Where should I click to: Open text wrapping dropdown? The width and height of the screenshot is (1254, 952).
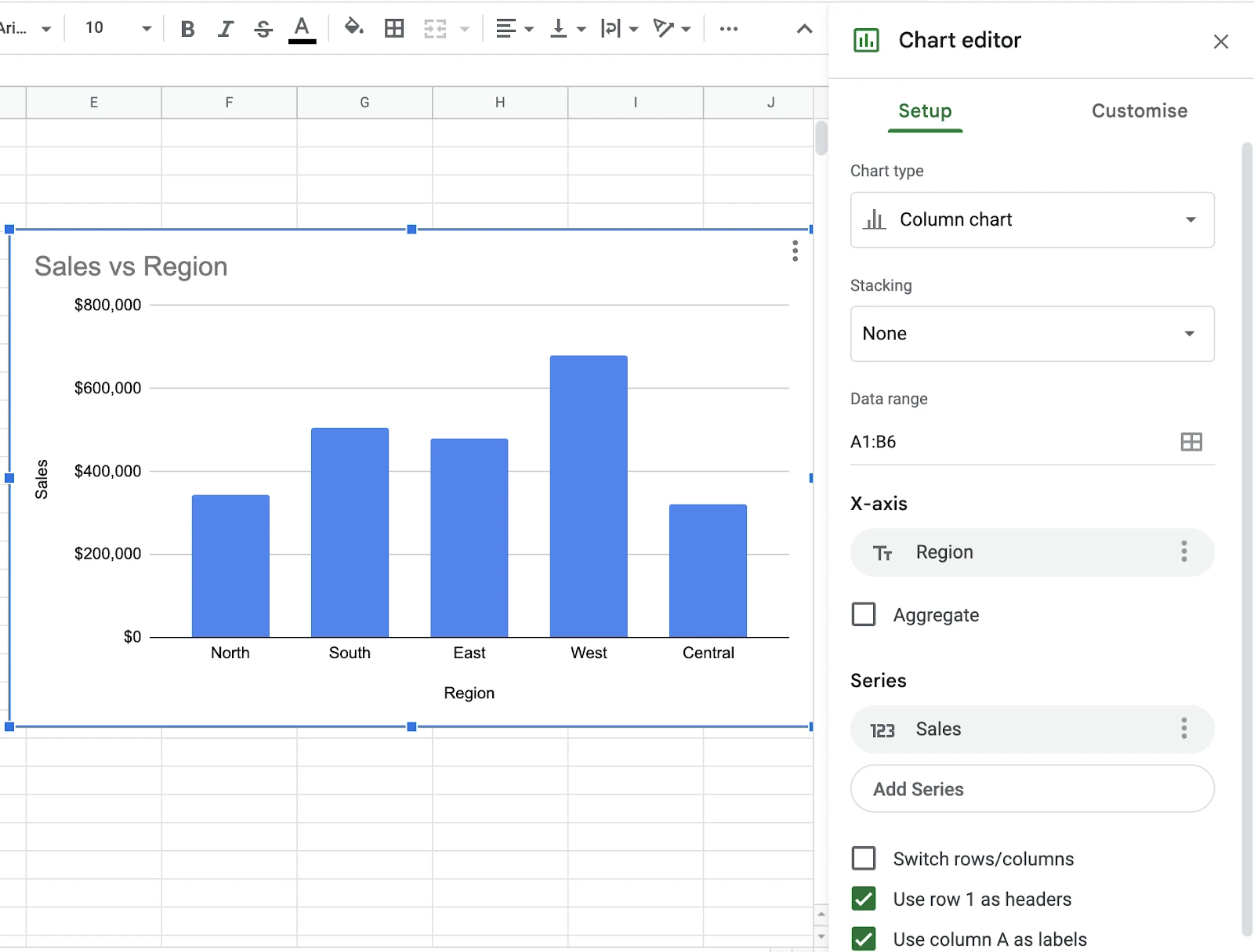click(619, 29)
